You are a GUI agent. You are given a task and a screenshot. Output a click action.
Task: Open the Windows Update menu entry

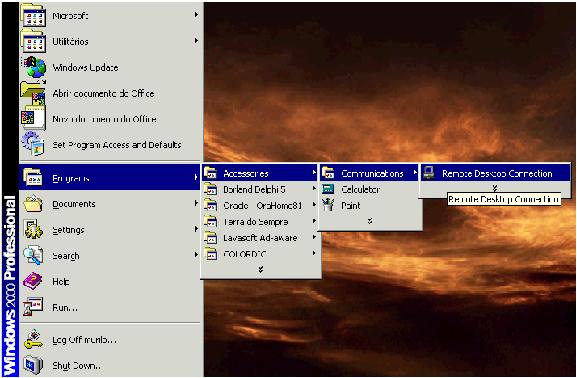click(x=111, y=67)
